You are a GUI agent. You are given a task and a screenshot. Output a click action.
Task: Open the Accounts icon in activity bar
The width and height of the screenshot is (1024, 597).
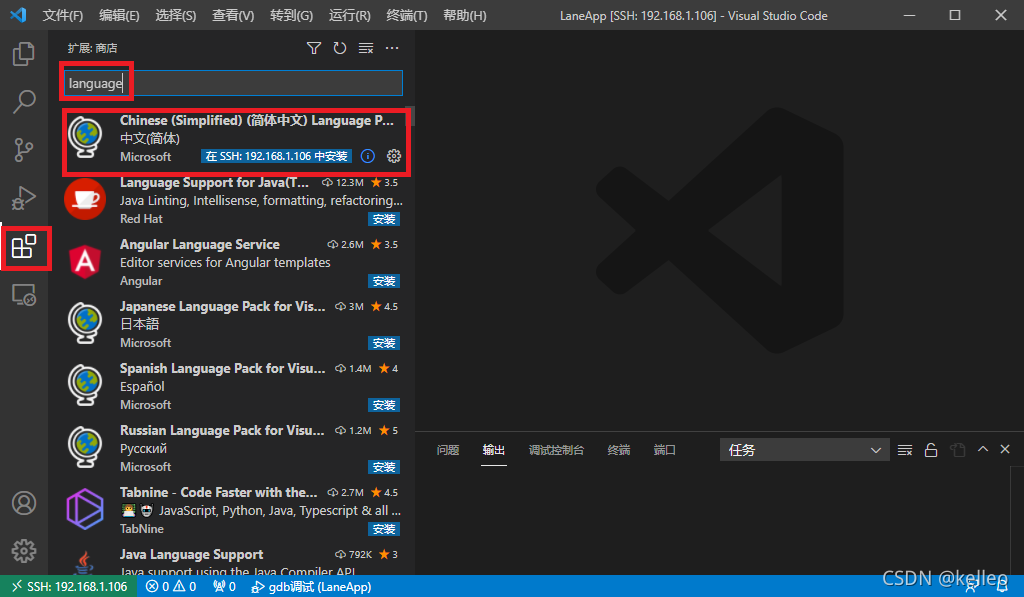click(24, 503)
